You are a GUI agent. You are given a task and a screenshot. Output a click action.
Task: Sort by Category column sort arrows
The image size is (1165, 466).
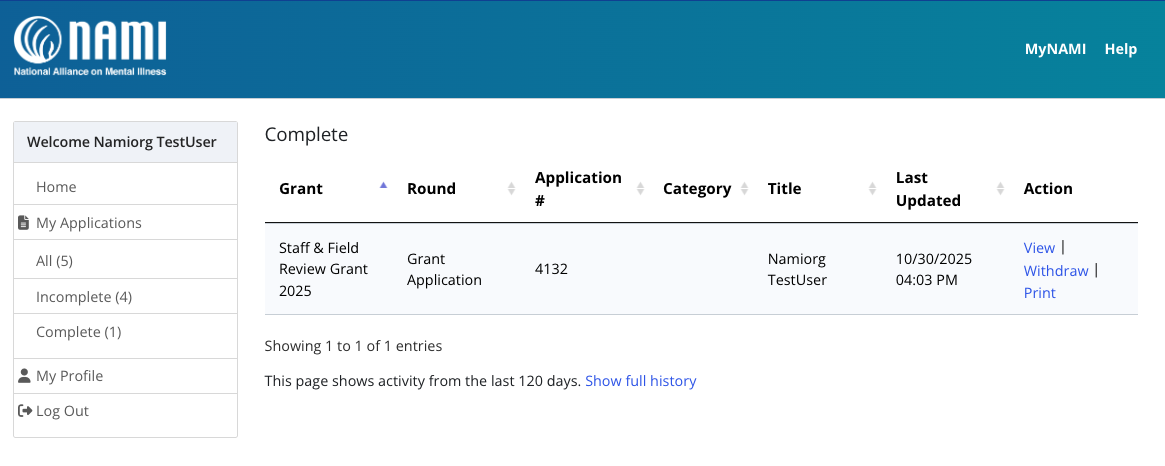[x=745, y=188]
